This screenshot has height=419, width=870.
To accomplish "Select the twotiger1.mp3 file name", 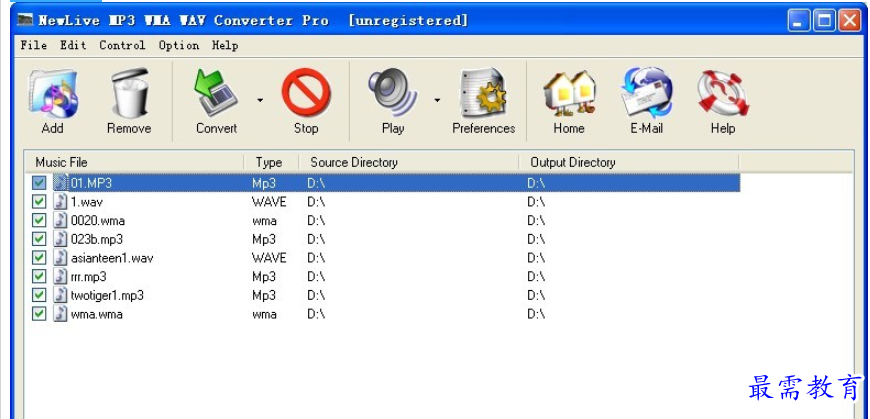I will (x=108, y=295).
